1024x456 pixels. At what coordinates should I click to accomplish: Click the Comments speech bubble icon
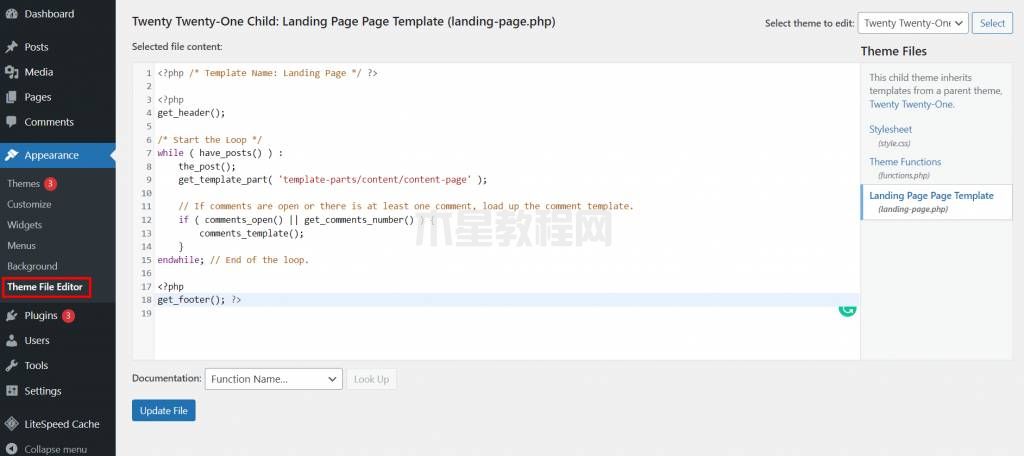click(11, 122)
